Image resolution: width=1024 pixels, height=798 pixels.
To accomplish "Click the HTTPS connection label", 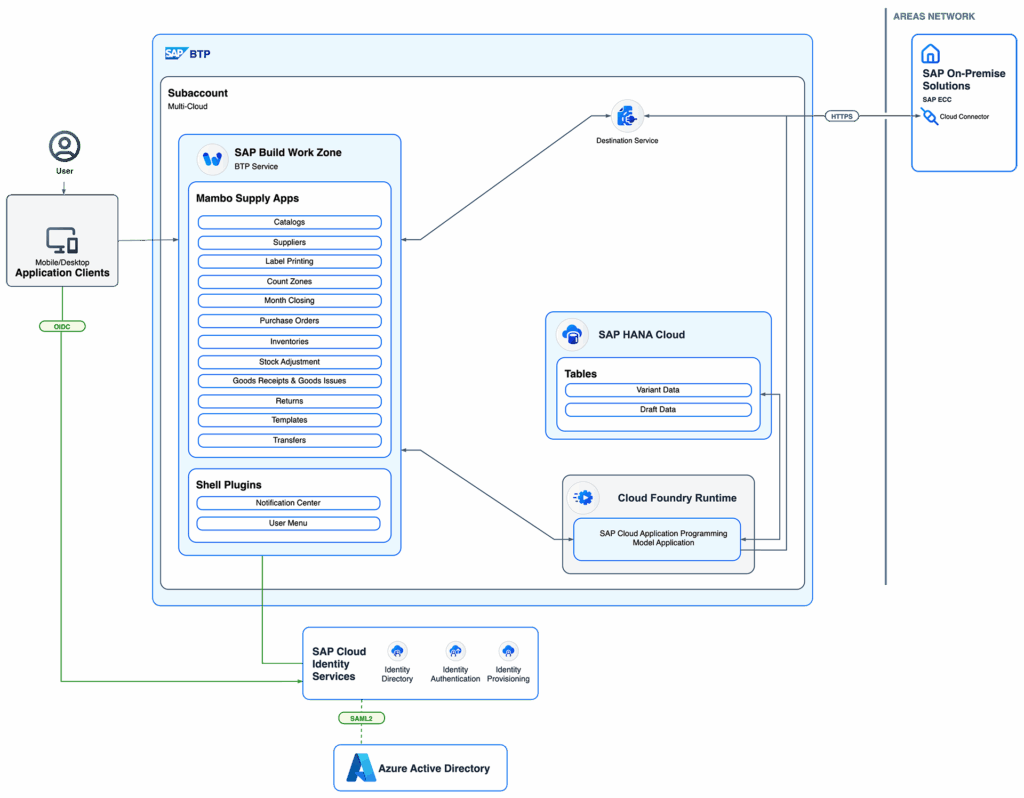I will 842,116.
